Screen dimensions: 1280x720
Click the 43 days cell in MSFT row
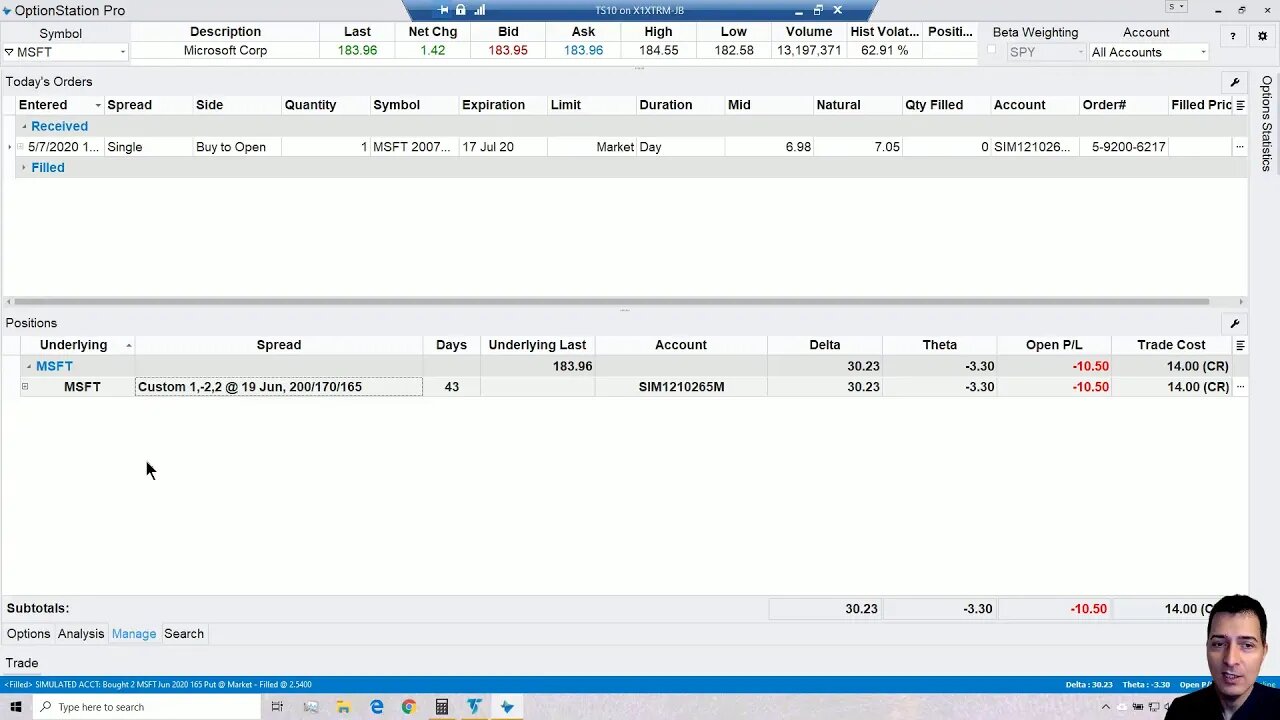[x=451, y=387]
